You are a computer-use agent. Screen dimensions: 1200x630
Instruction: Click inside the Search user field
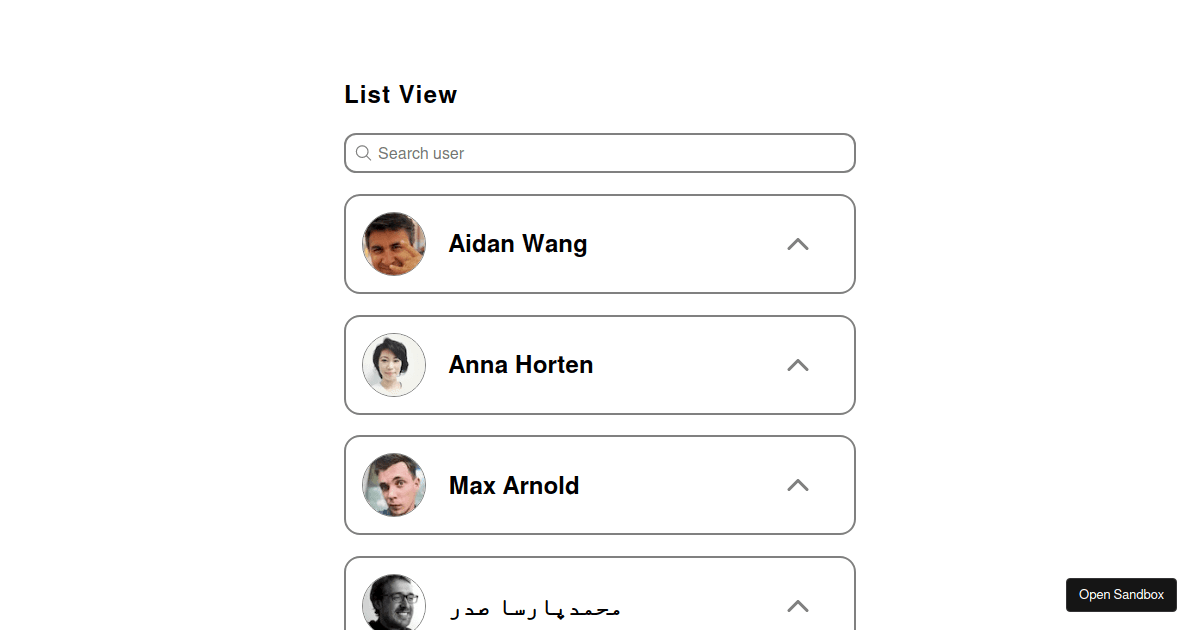[x=599, y=152]
